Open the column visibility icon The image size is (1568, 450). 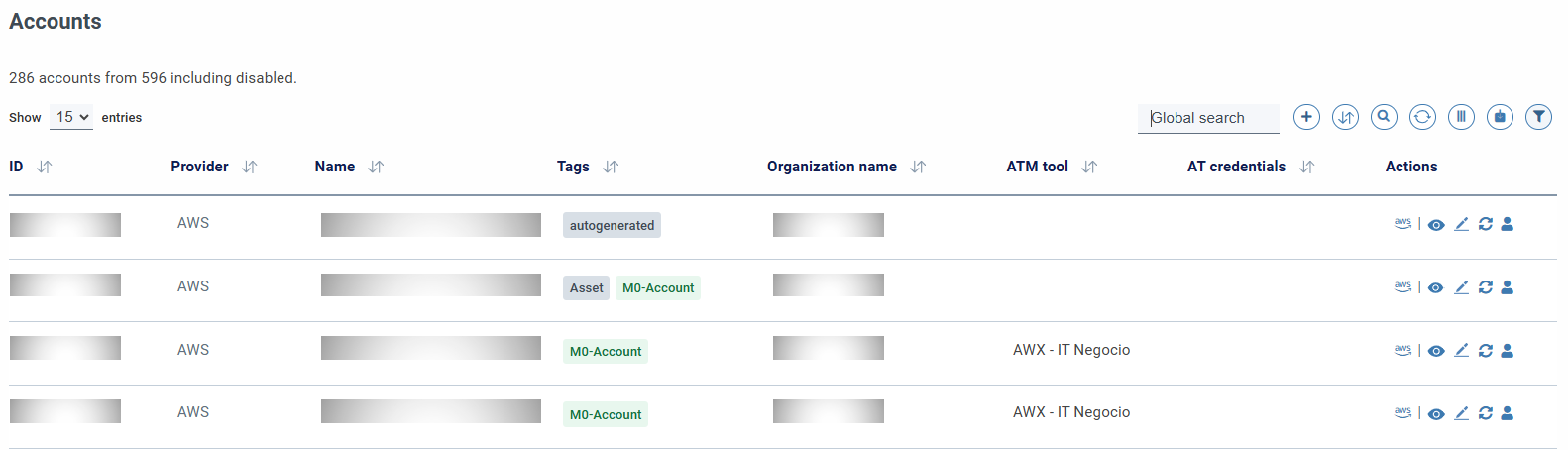1461,117
